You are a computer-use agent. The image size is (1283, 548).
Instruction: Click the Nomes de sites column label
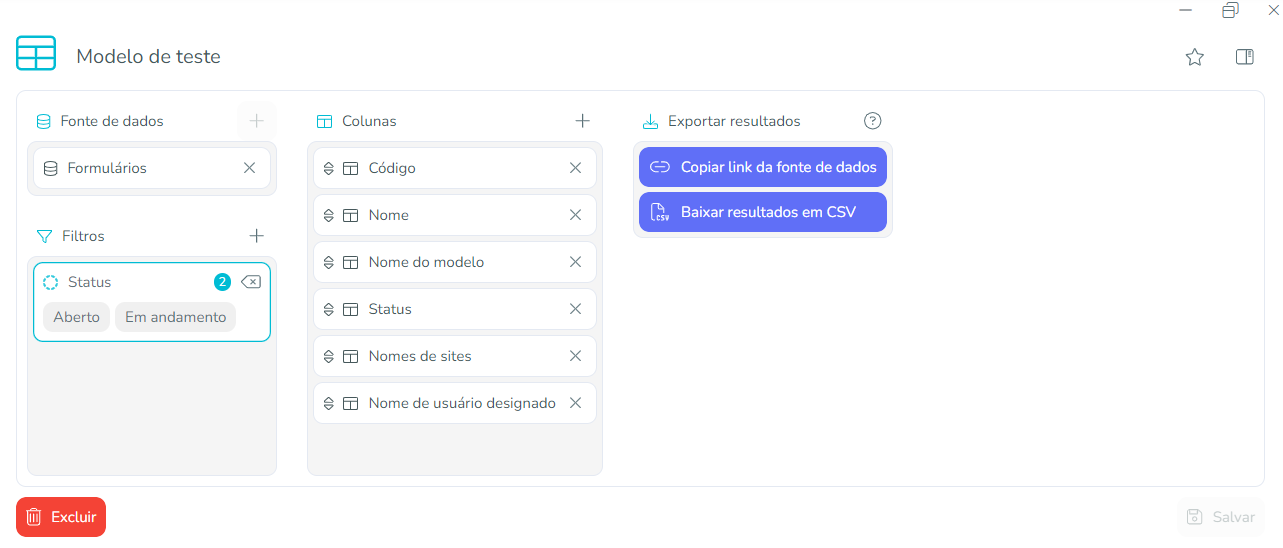click(x=420, y=356)
